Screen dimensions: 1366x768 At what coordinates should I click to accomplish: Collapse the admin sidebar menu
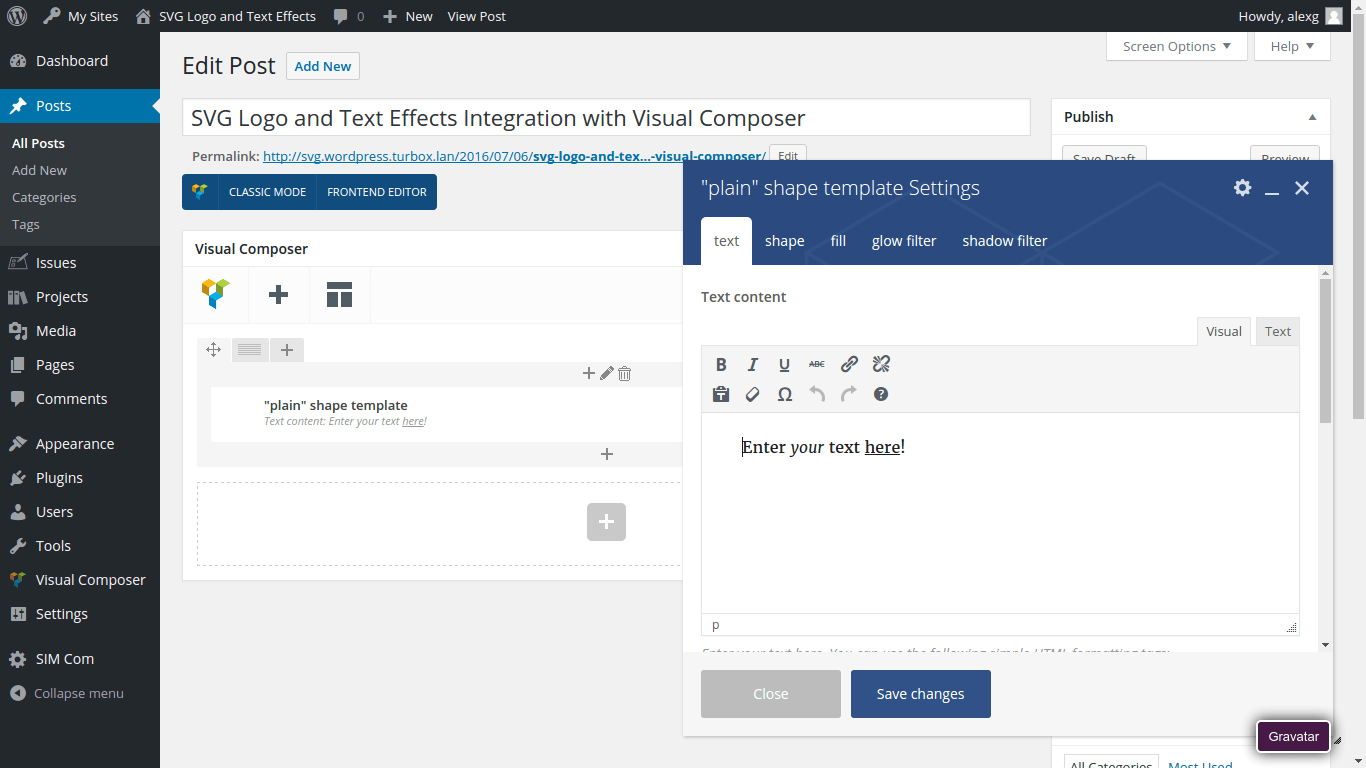tap(66, 693)
